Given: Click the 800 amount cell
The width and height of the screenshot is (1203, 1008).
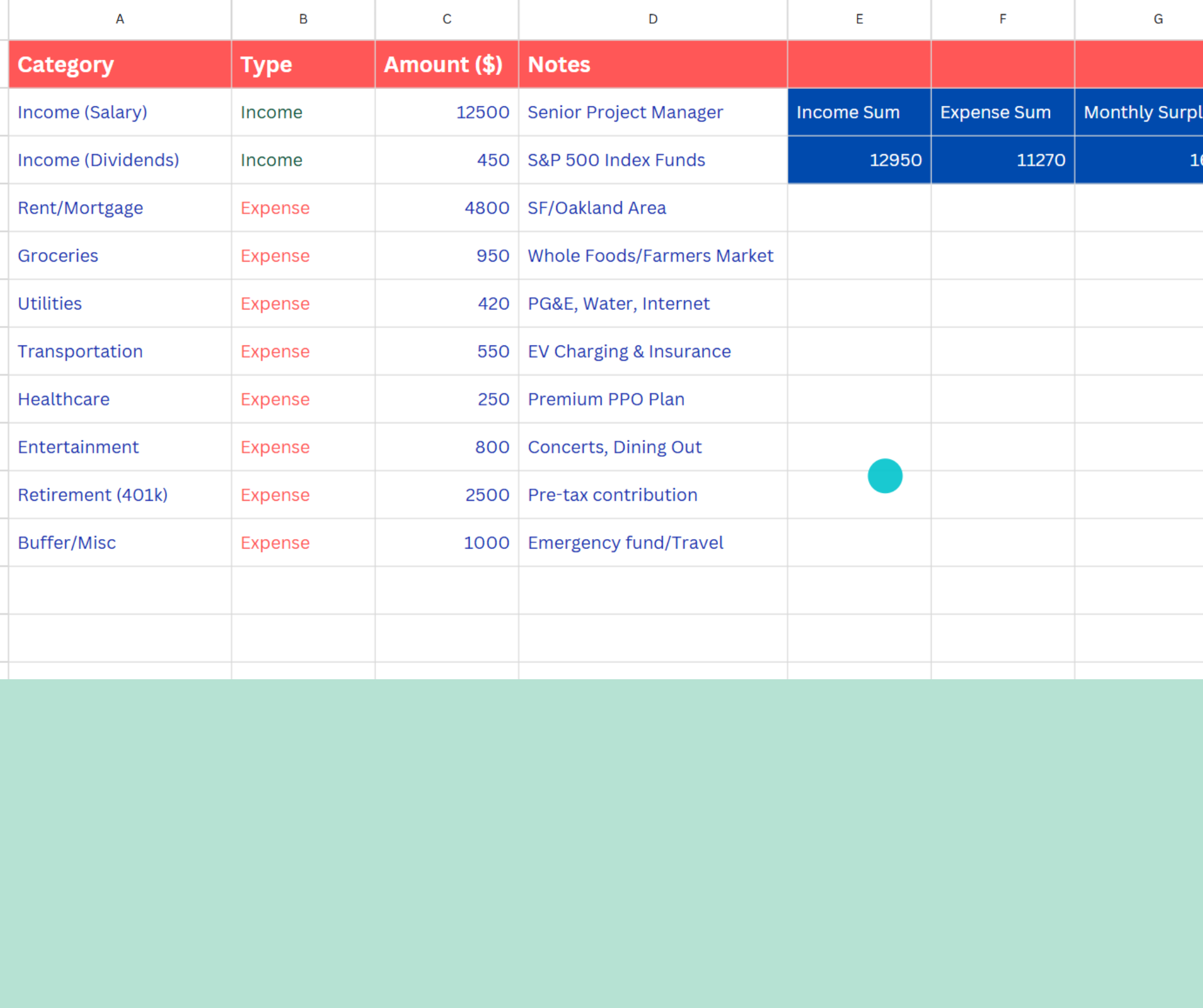Looking at the screenshot, I should pyautogui.click(x=447, y=447).
